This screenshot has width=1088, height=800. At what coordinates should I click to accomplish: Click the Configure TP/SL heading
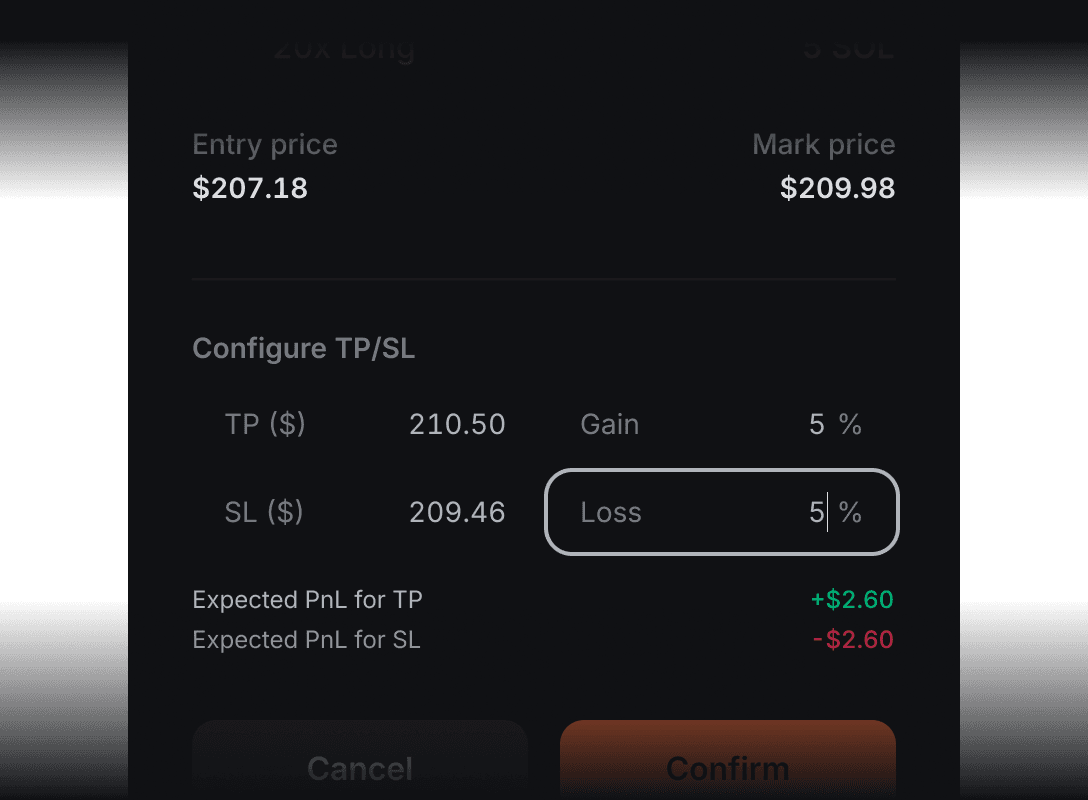[x=303, y=349]
